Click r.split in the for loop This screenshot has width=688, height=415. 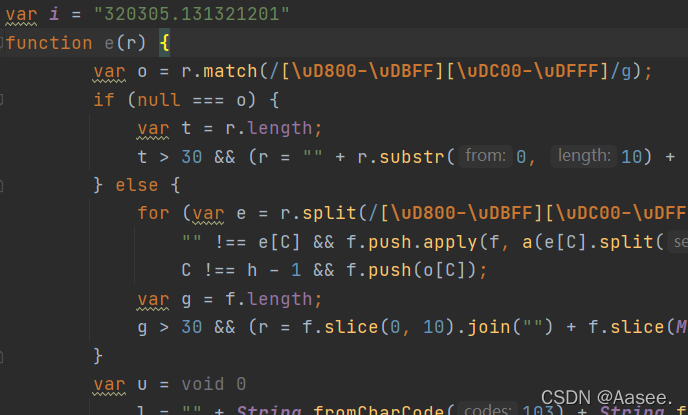(x=318, y=213)
